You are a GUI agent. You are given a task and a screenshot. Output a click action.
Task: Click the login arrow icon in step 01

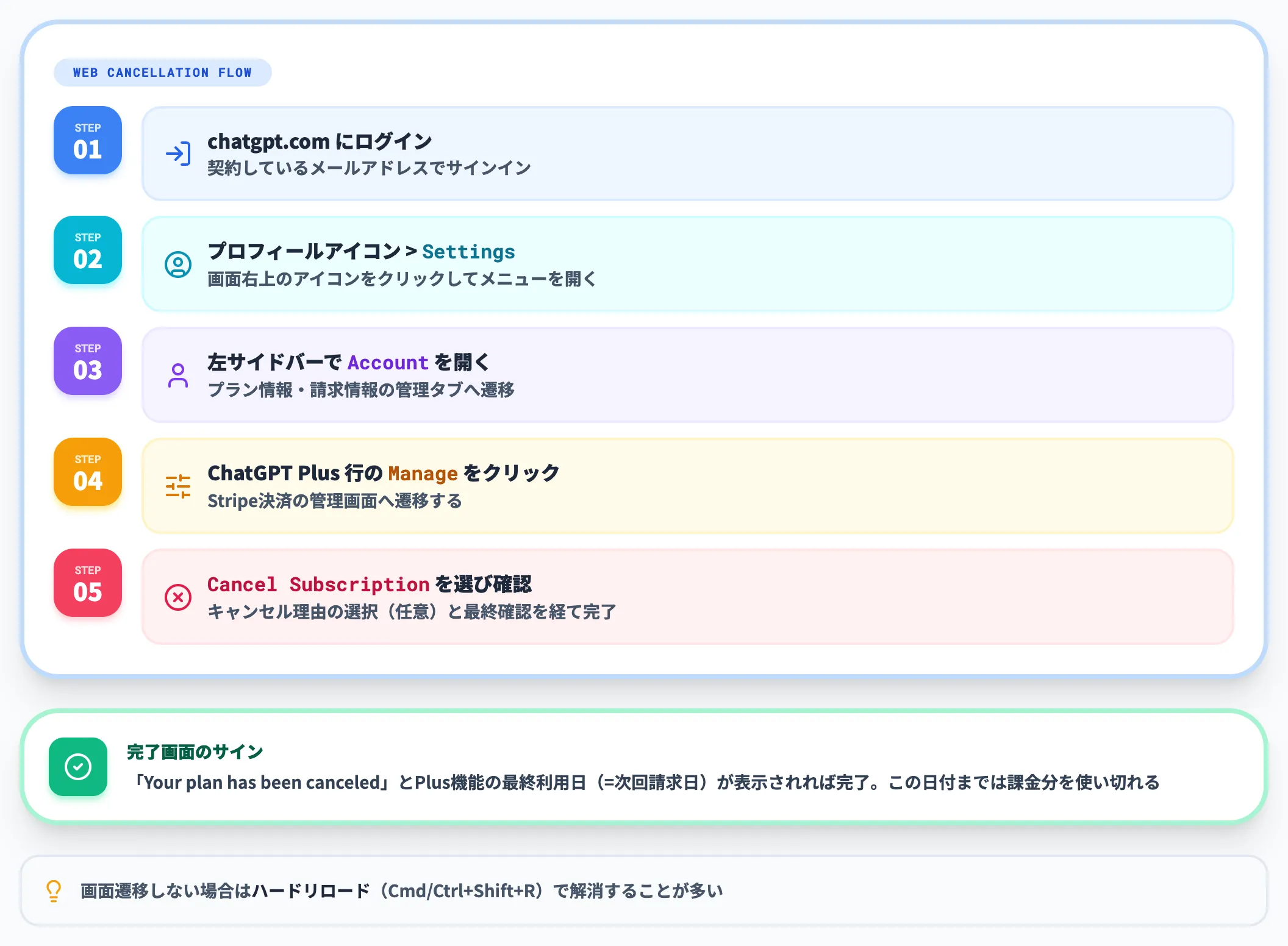click(178, 154)
